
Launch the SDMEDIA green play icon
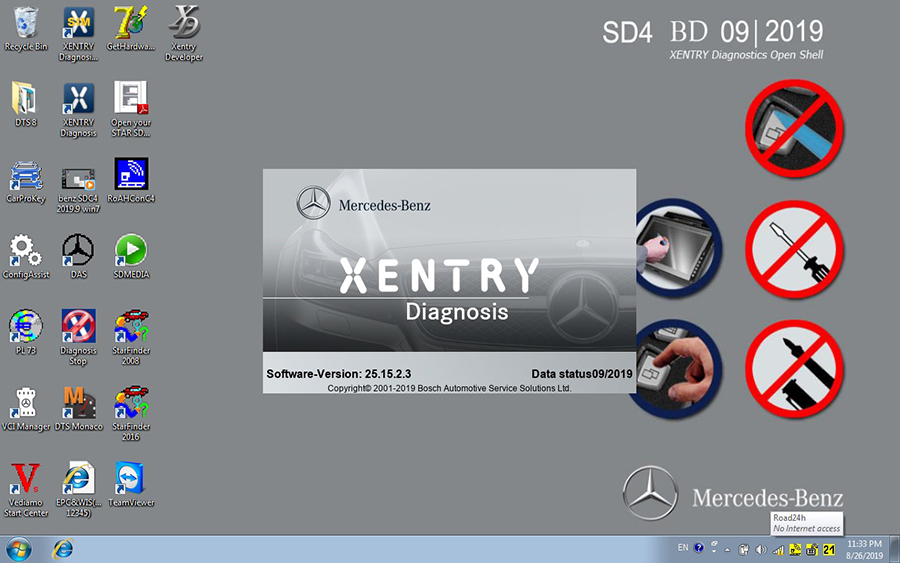tap(132, 250)
